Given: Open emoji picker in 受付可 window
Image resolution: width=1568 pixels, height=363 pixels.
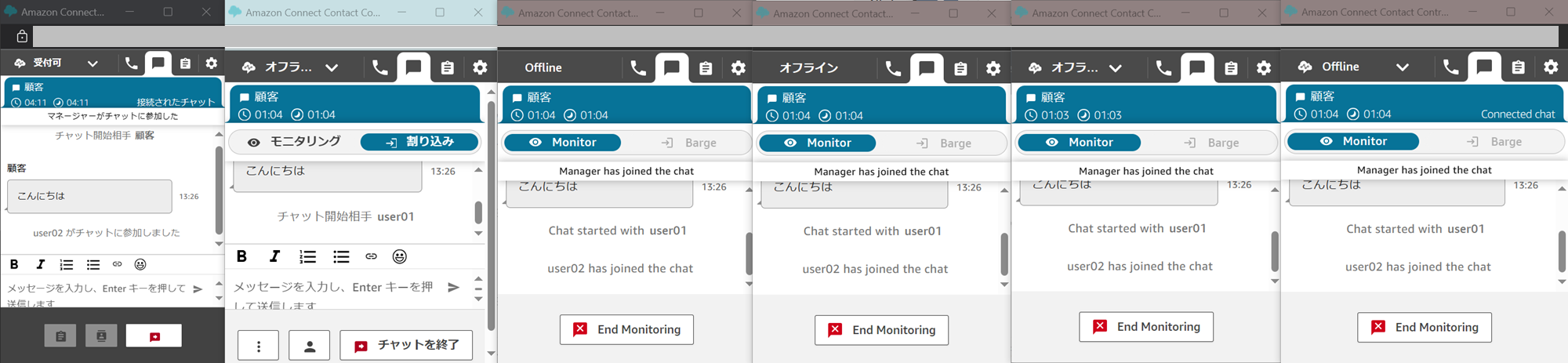Looking at the screenshot, I should coord(140,264).
